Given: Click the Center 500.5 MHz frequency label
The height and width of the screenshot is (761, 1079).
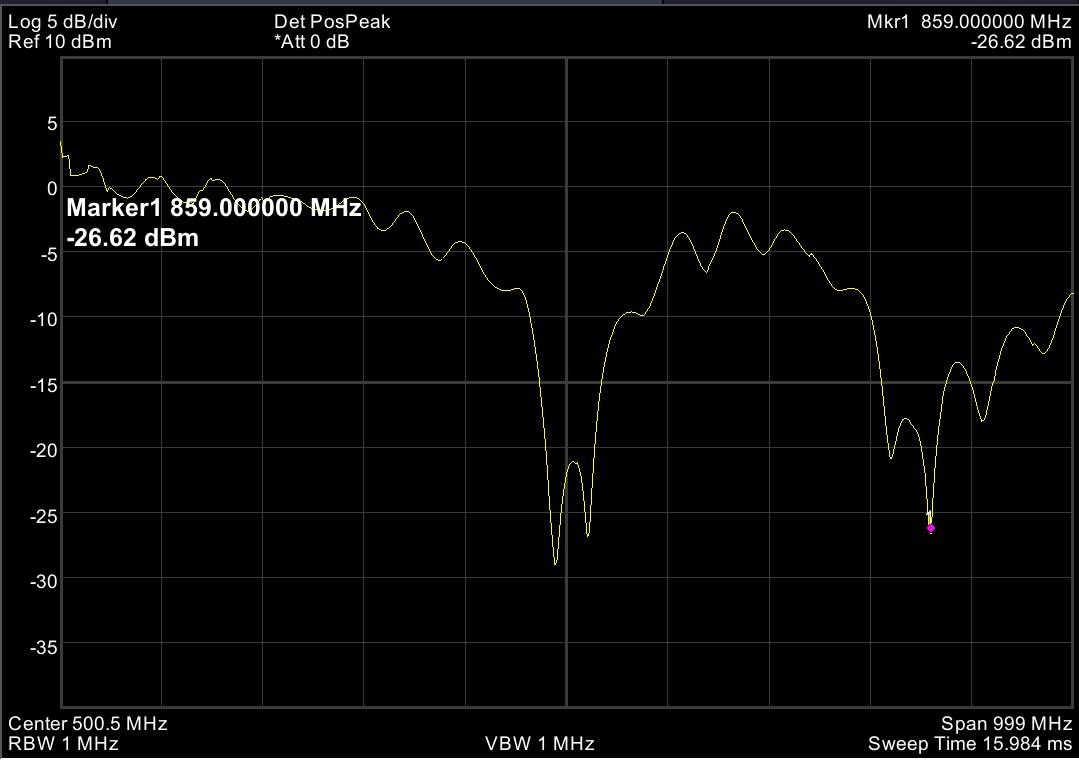Looking at the screenshot, I should 88,723.
